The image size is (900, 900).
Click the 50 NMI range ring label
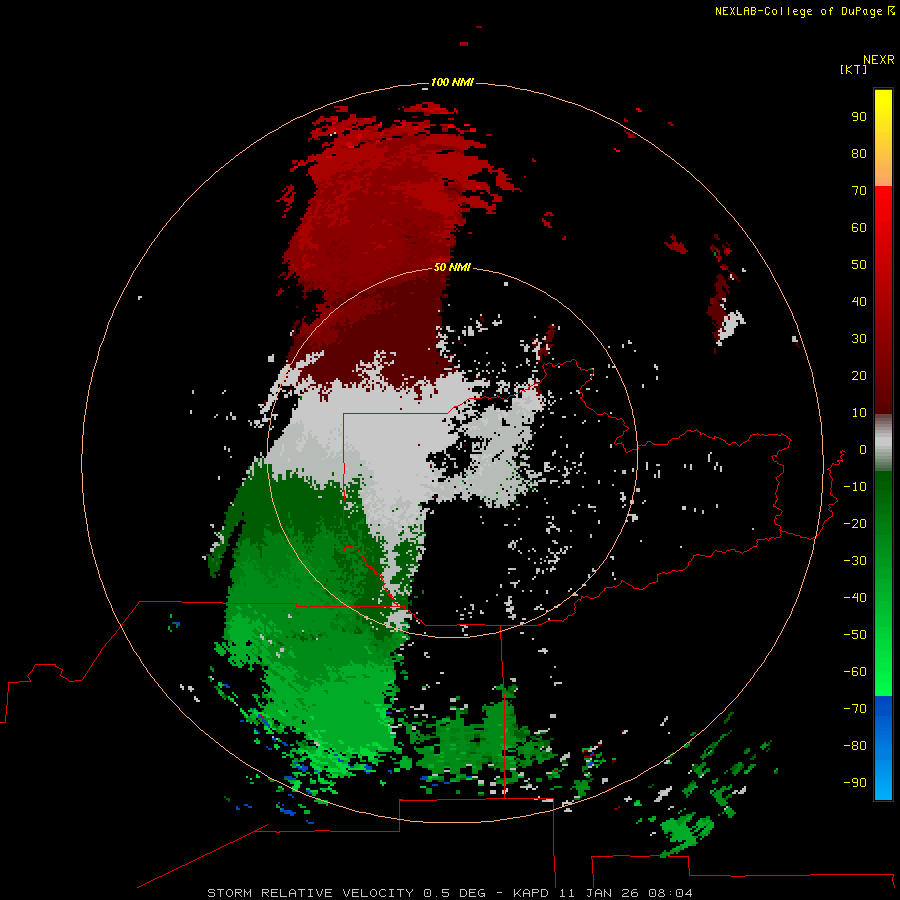[452, 267]
